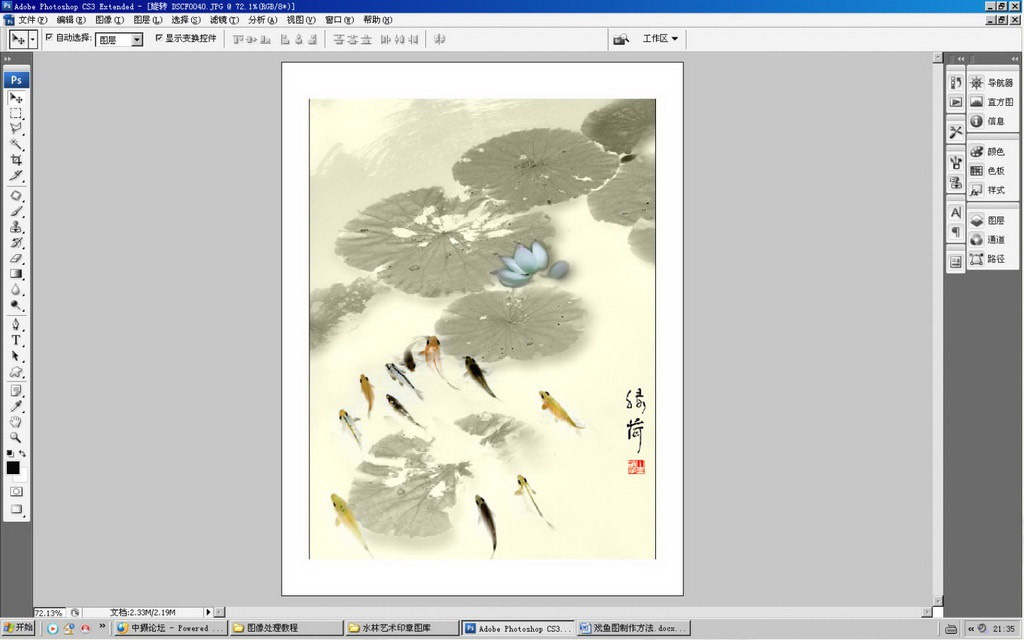Select the Zoom tool
Image resolution: width=1024 pixels, height=640 pixels.
(16, 438)
